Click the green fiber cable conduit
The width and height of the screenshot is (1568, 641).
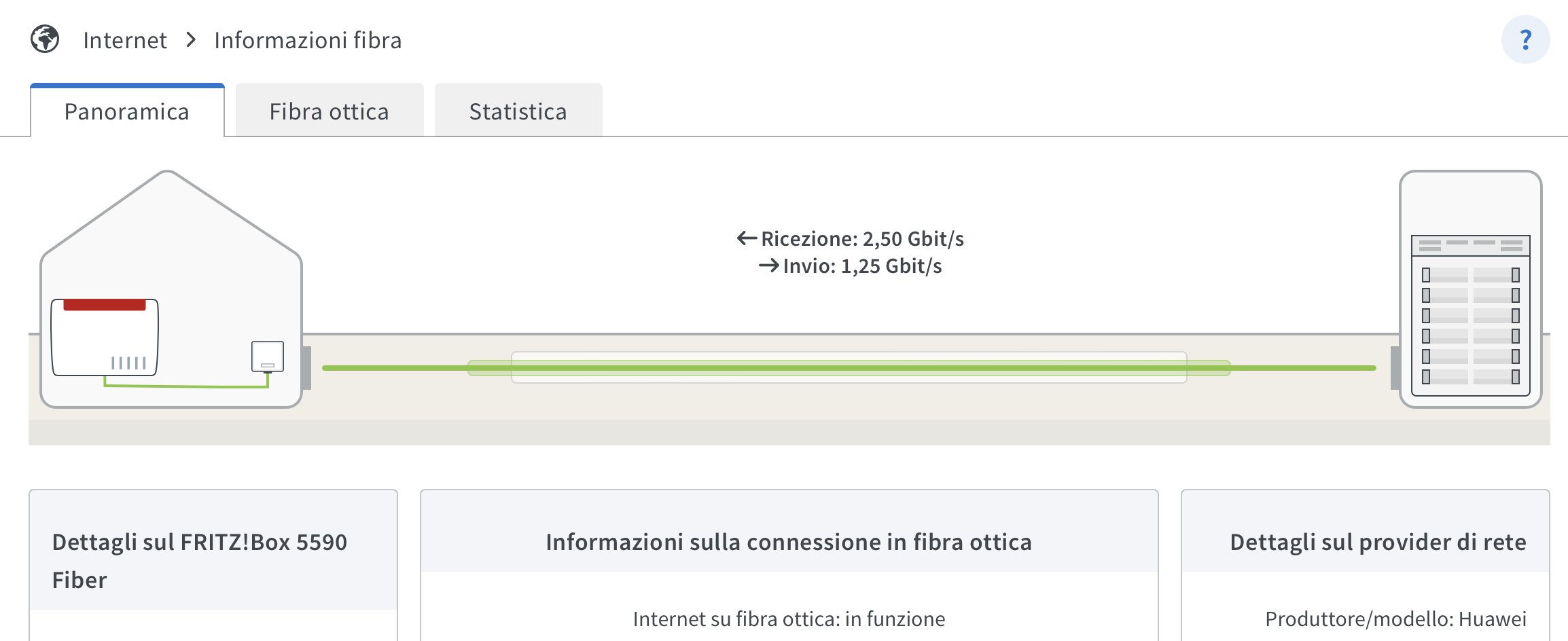[849, 367]
